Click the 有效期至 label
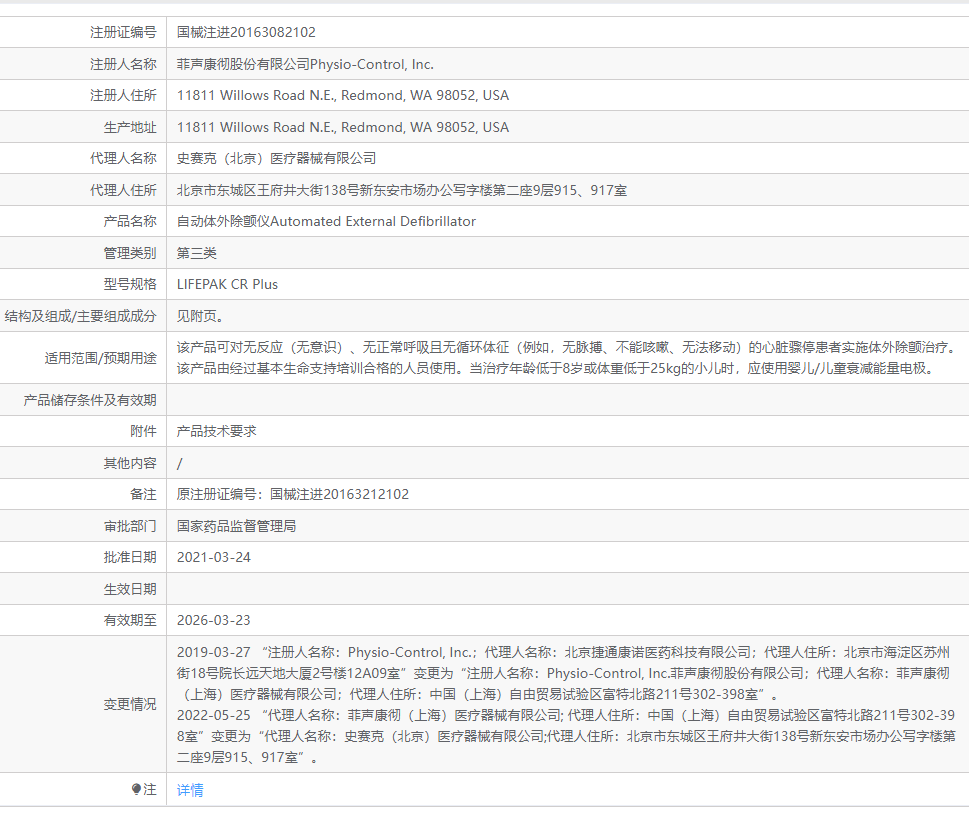The height and width of the screenshot is (816, 969). coord(130,620)
